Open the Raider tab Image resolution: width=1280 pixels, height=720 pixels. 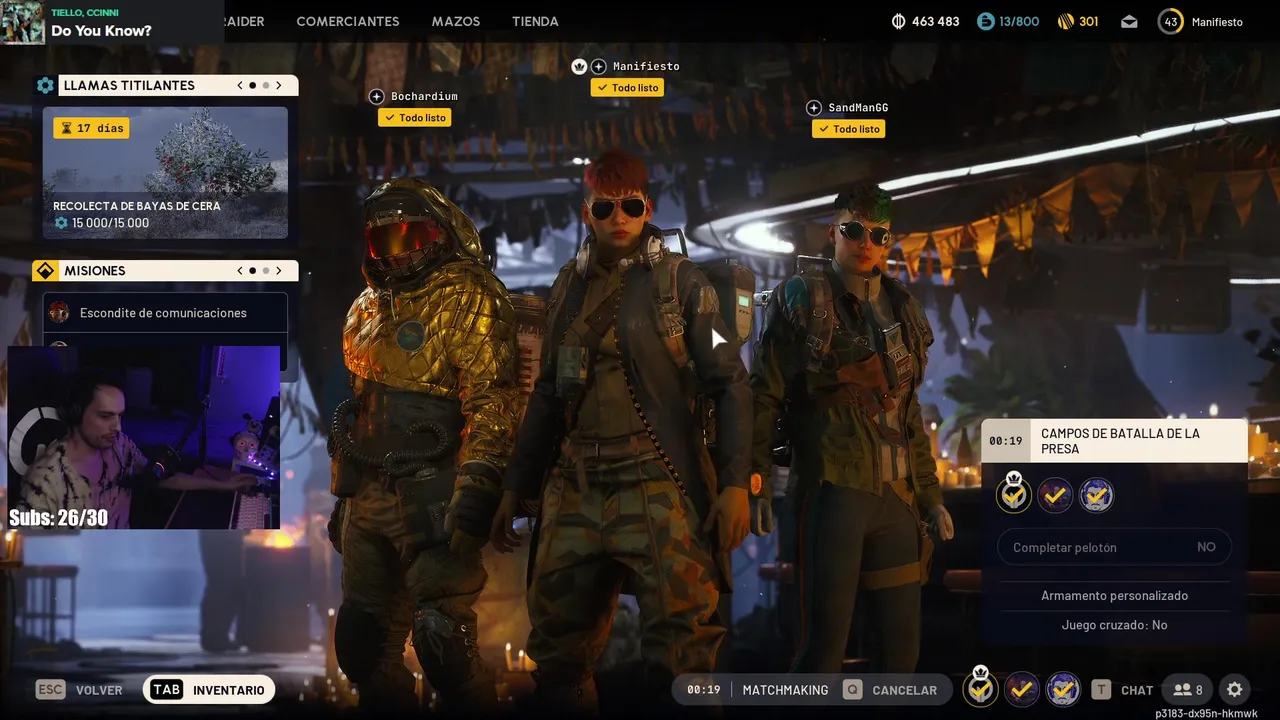245,21
